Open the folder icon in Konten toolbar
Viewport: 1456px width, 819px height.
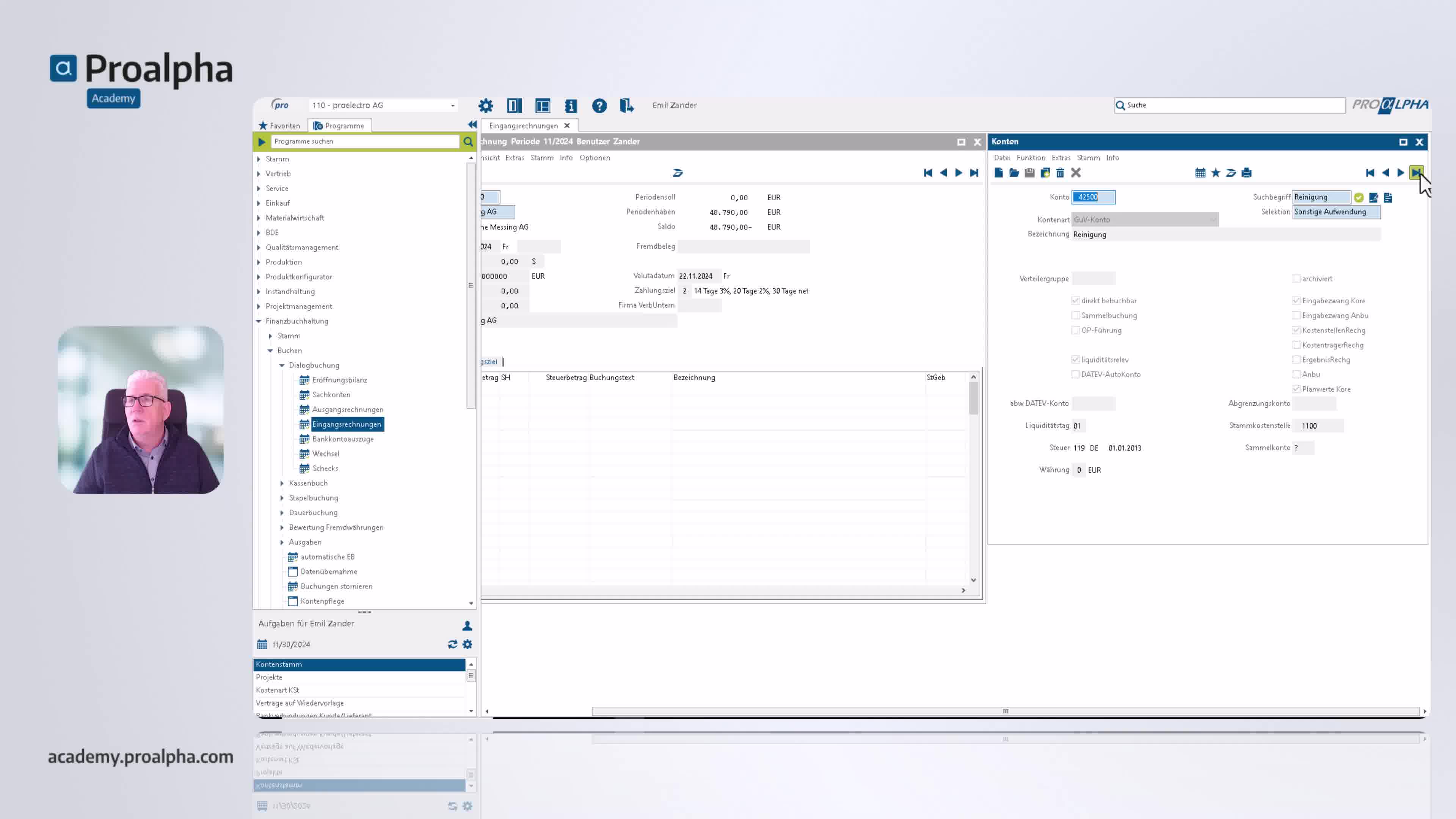tap(1014, 173)
